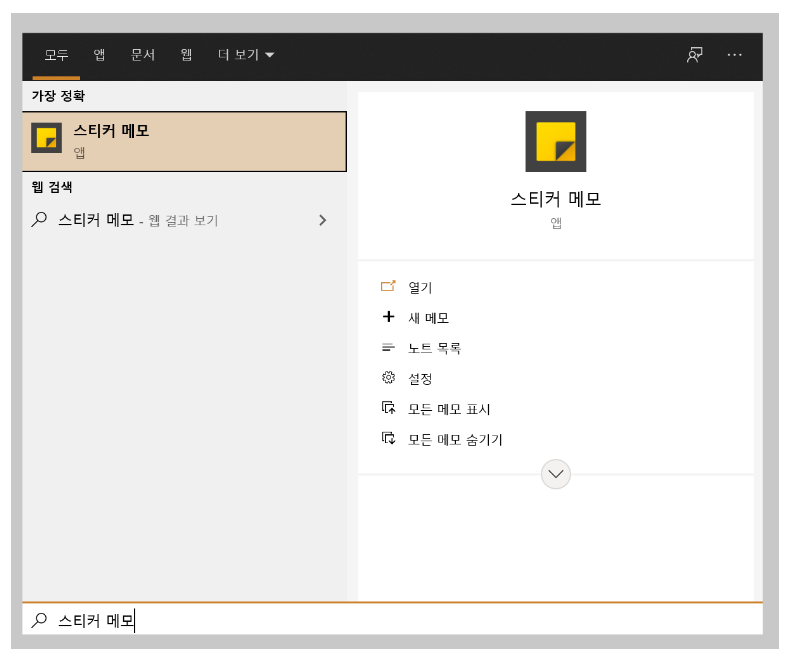Choose 모든 메모 숨기기

(455, 440)
